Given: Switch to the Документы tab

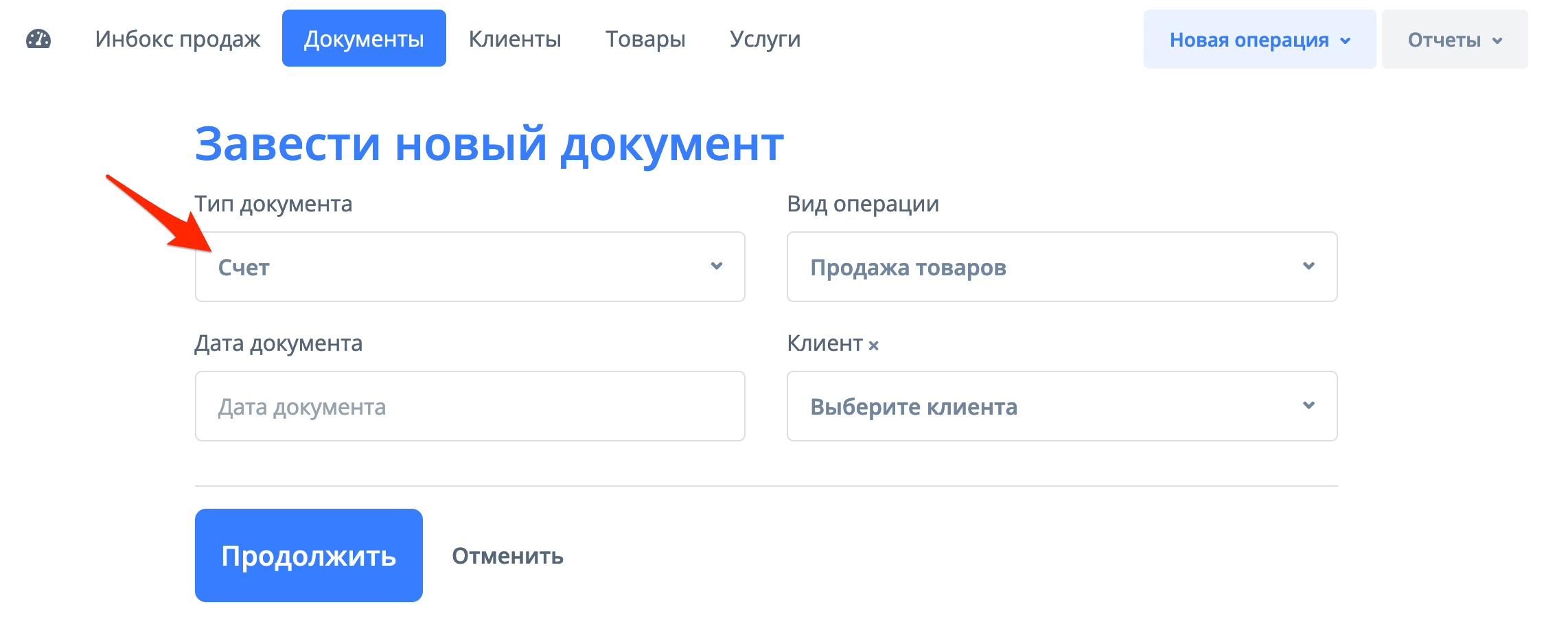Looking at the screenshot, I should [364, 39].
